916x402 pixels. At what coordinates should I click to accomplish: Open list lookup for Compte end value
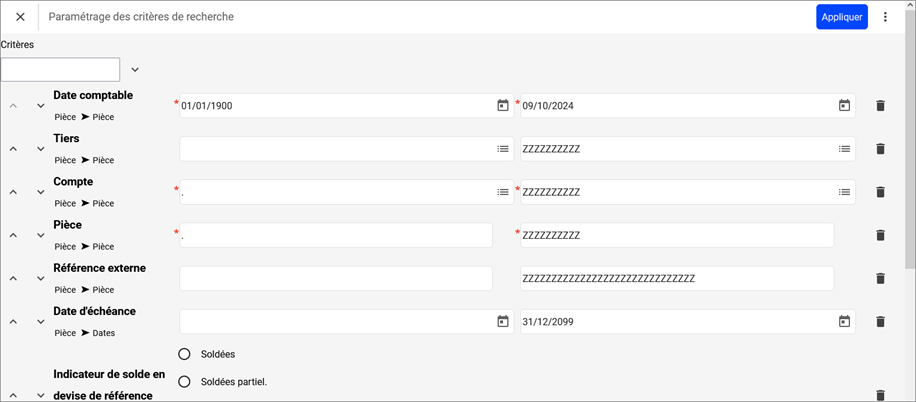844,192
